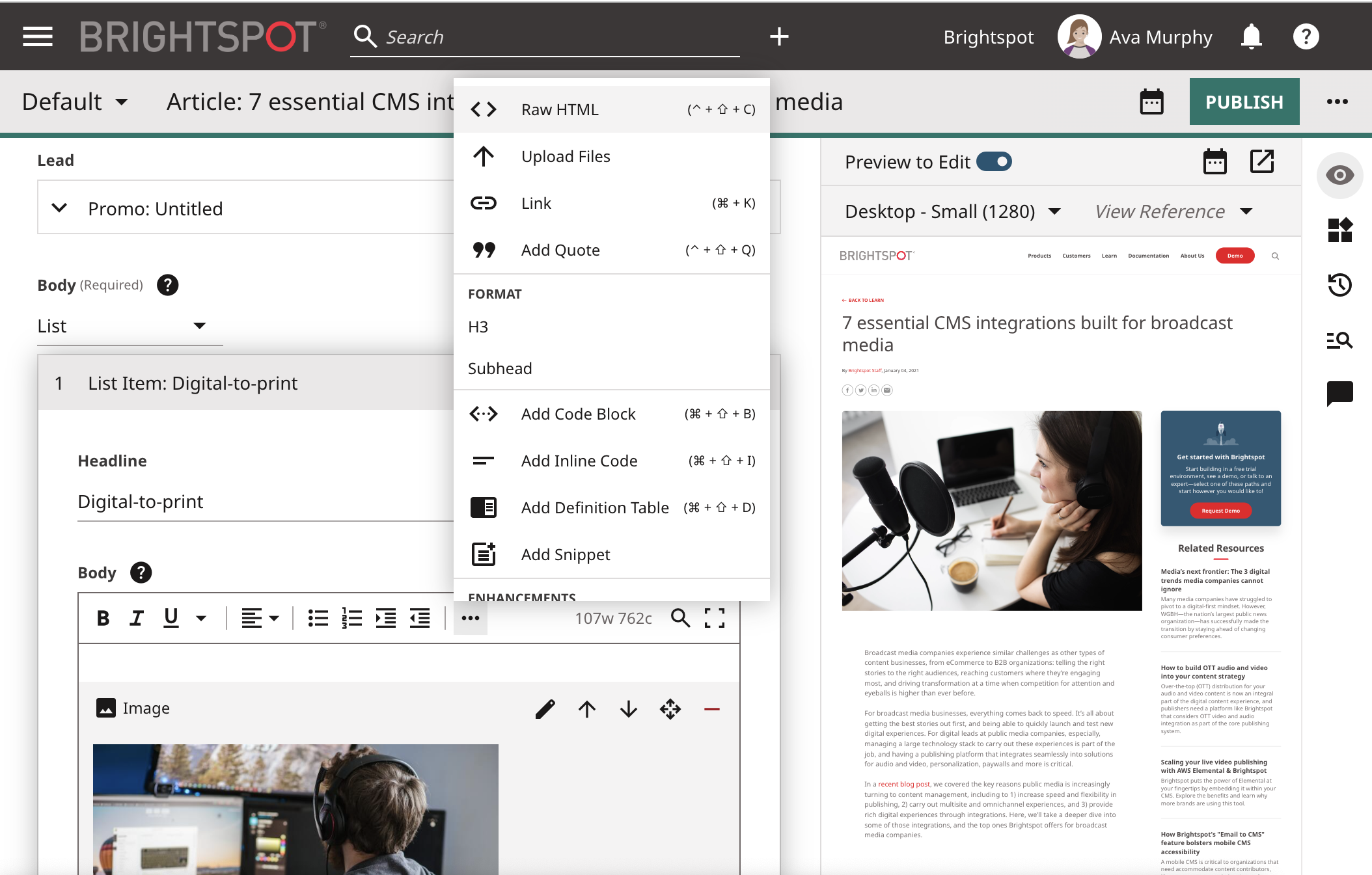Move the Image enhancement down
The image size is (1372, 875).
(x=628, y=708)
